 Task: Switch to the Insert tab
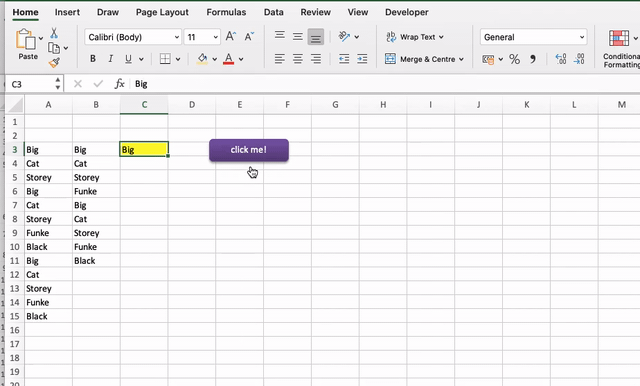pyautogui.click(x=67, y=12)
